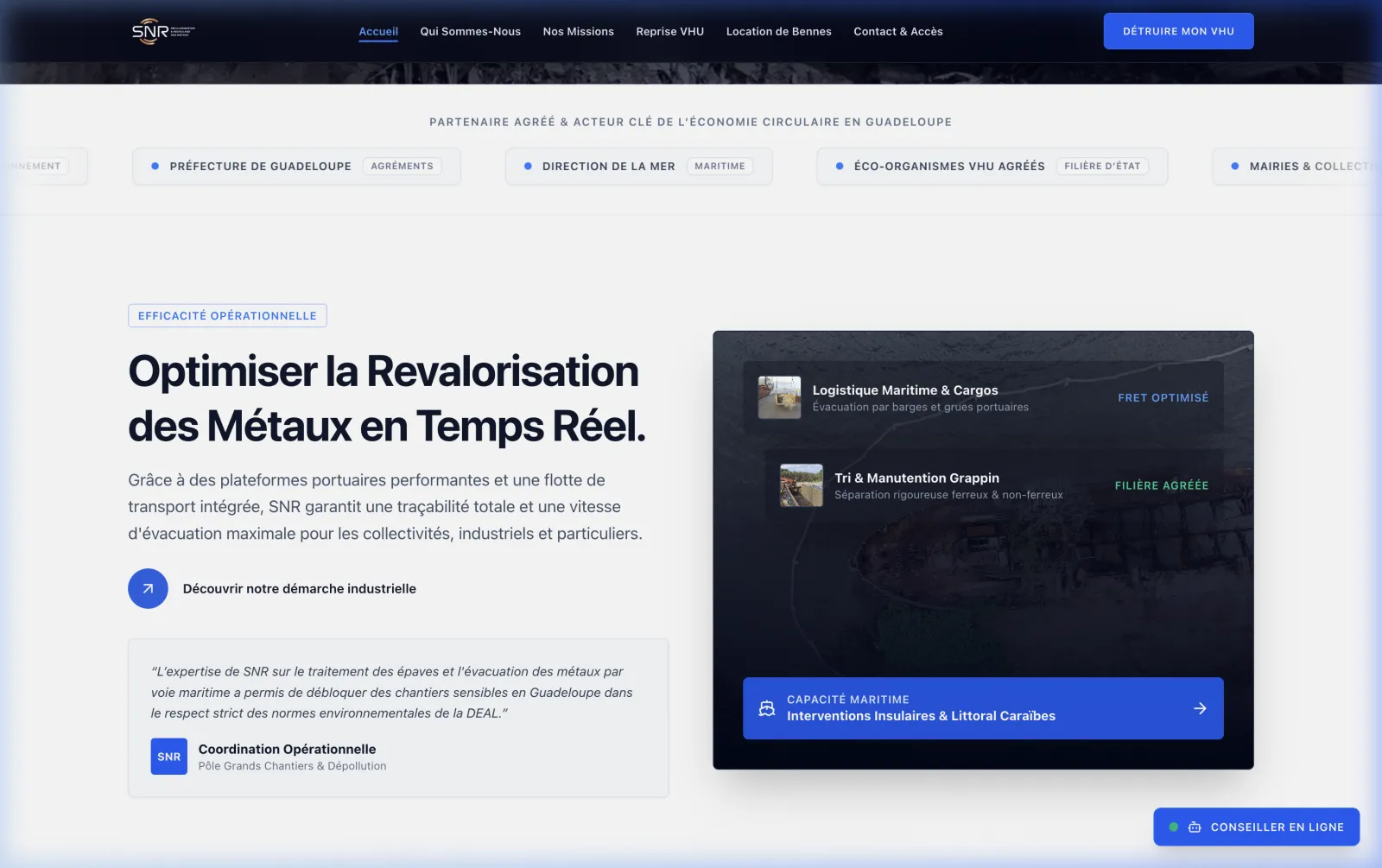
Task: Navigate to Contact & Accès
Action: coord(897,31)
